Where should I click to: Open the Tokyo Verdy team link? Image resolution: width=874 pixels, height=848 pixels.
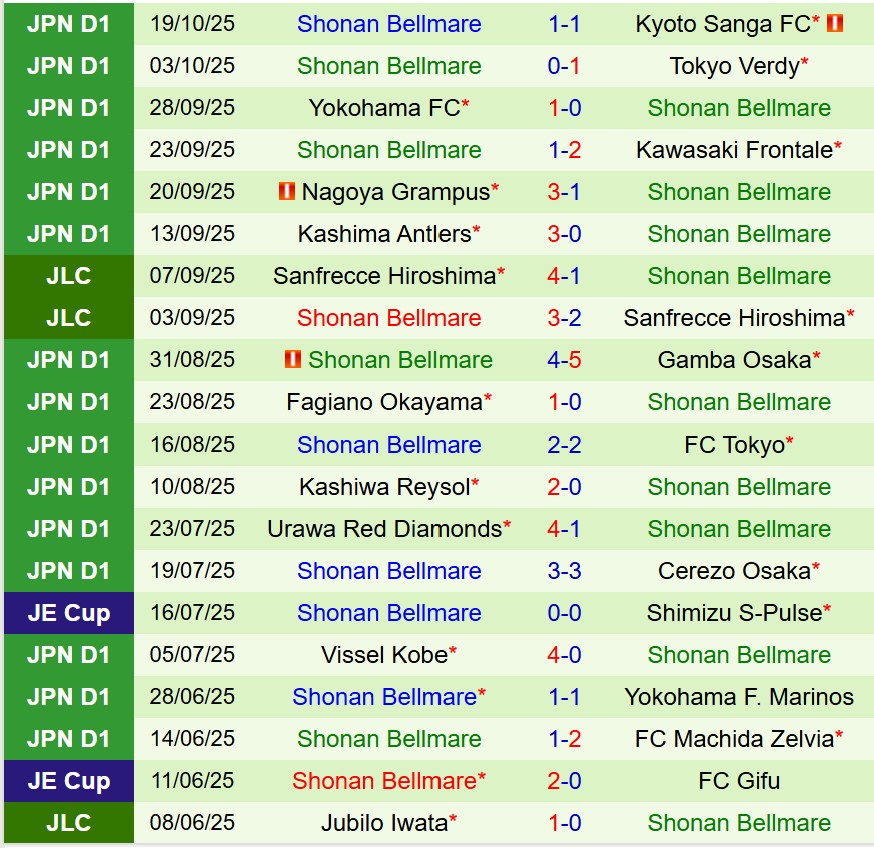point(735,66)
